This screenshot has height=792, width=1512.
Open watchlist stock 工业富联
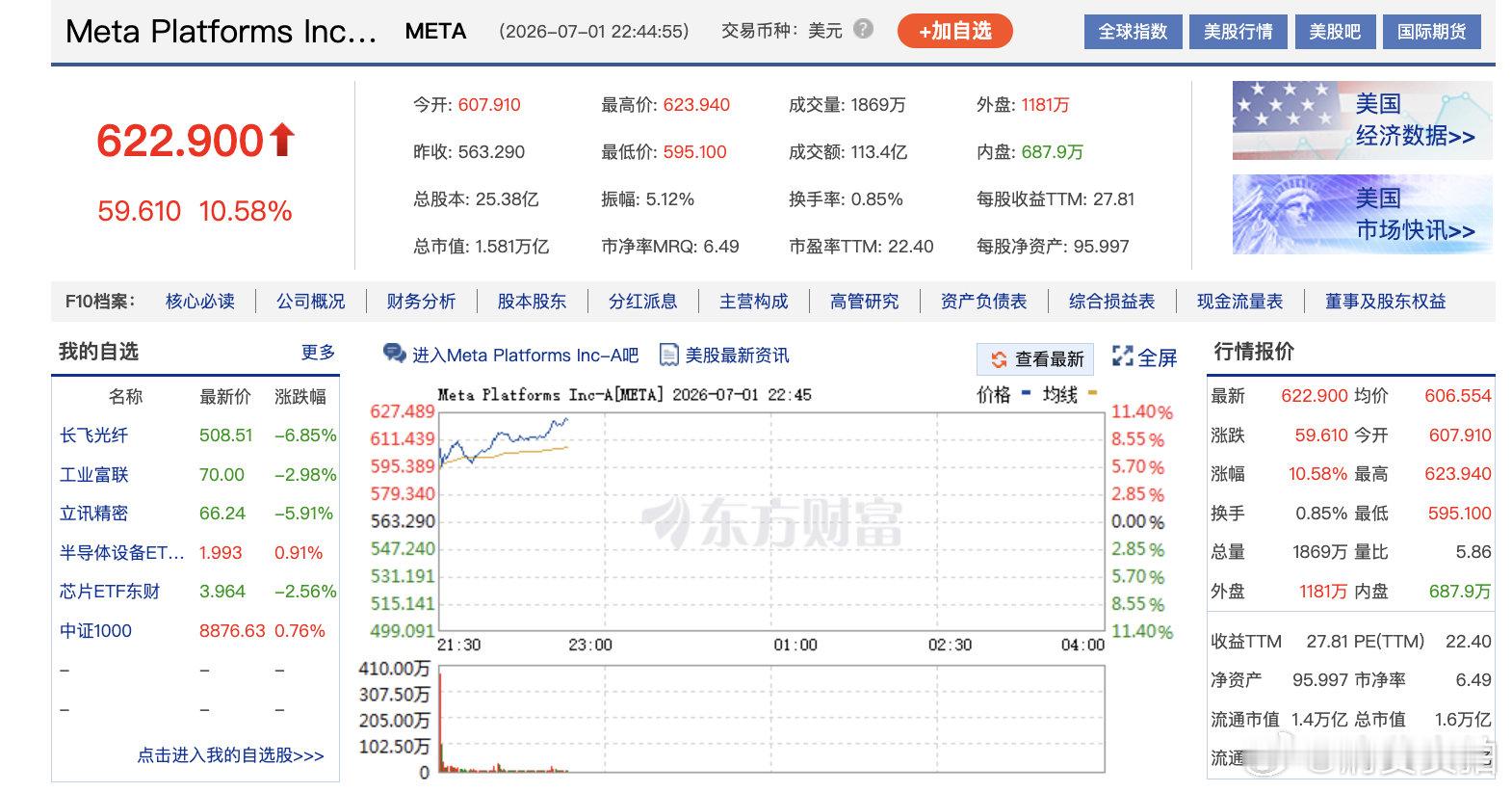(x=93, y=475)
